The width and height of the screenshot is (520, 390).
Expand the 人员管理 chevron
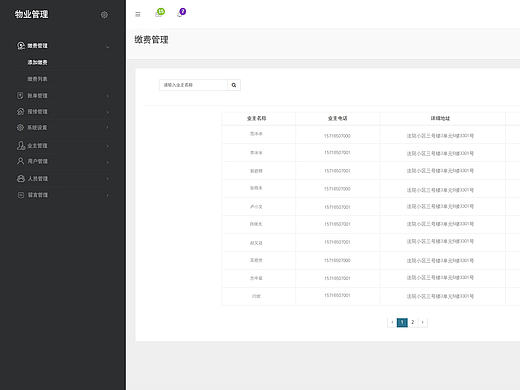click(108, 179)
